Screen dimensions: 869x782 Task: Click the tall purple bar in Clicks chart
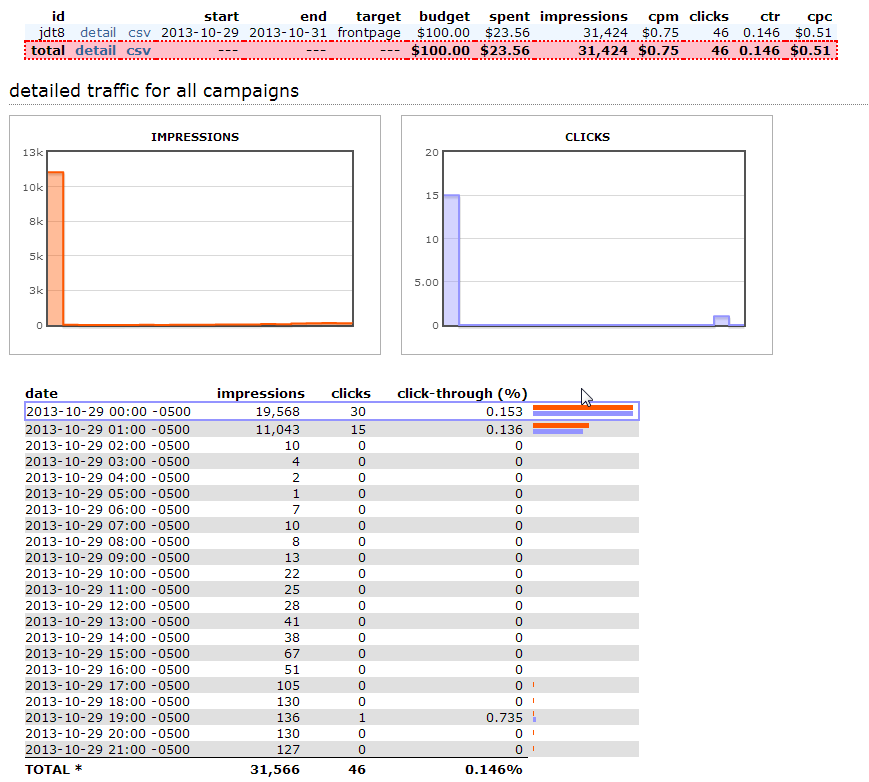tap(451, 260)
